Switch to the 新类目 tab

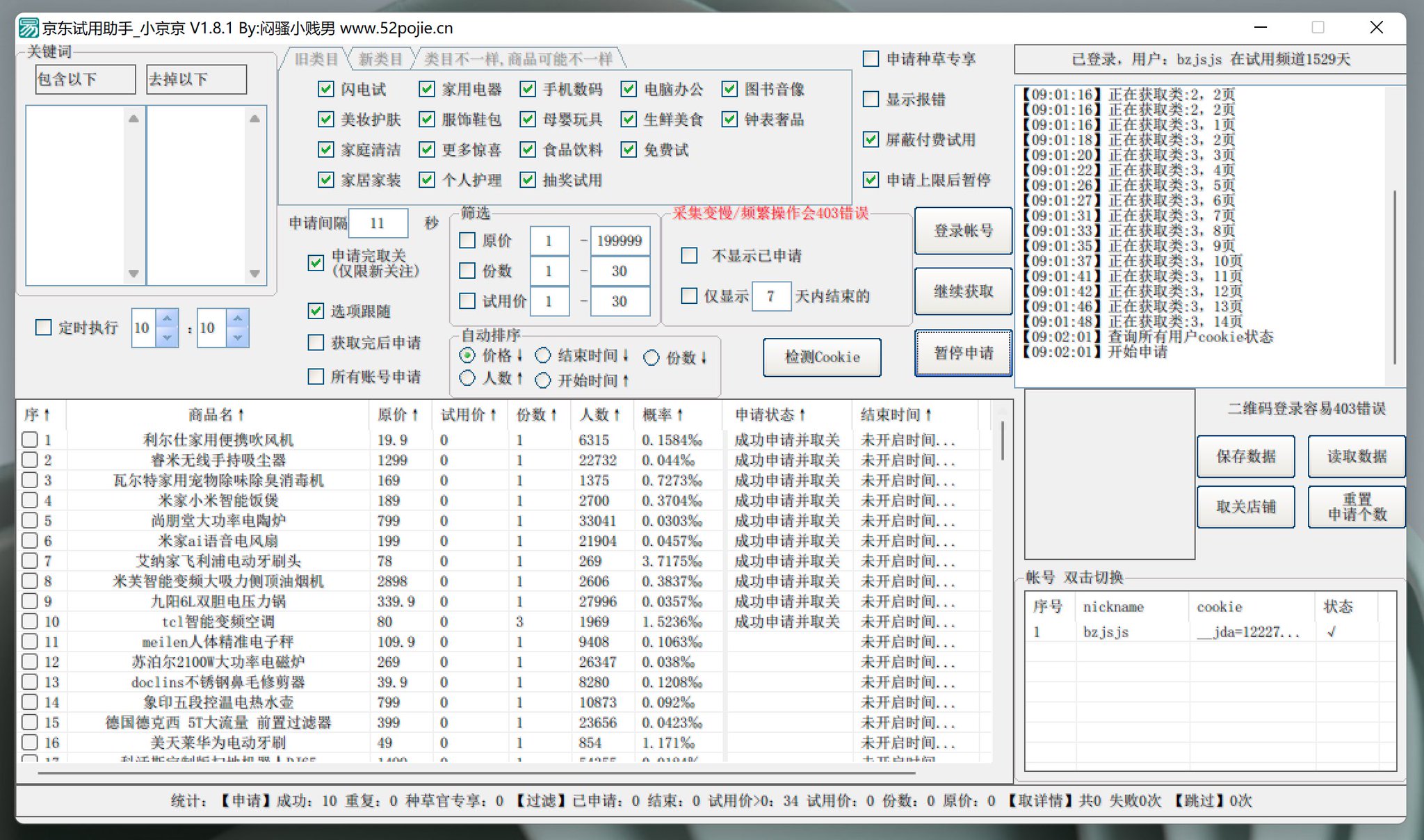click(380, 59)
